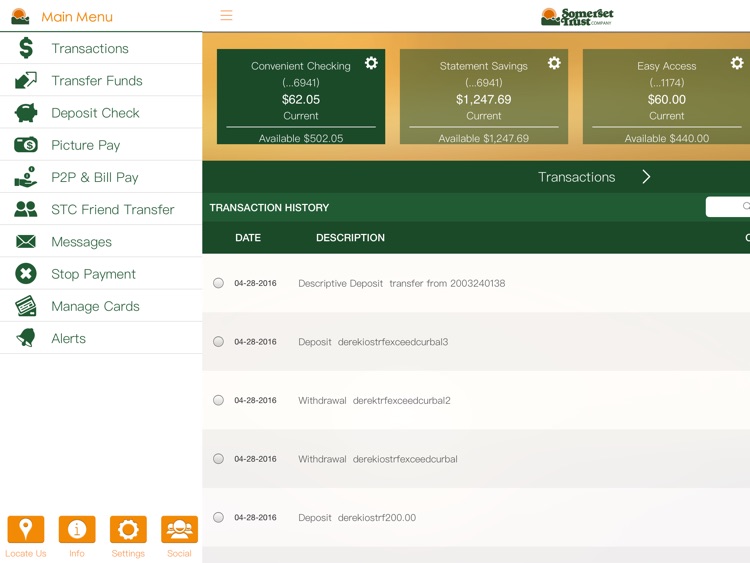The width and height of the screenshot is (750, 563).
Task: Select the Descriptive Deposit transfer radio button
Action: click(x=218, y=283)
